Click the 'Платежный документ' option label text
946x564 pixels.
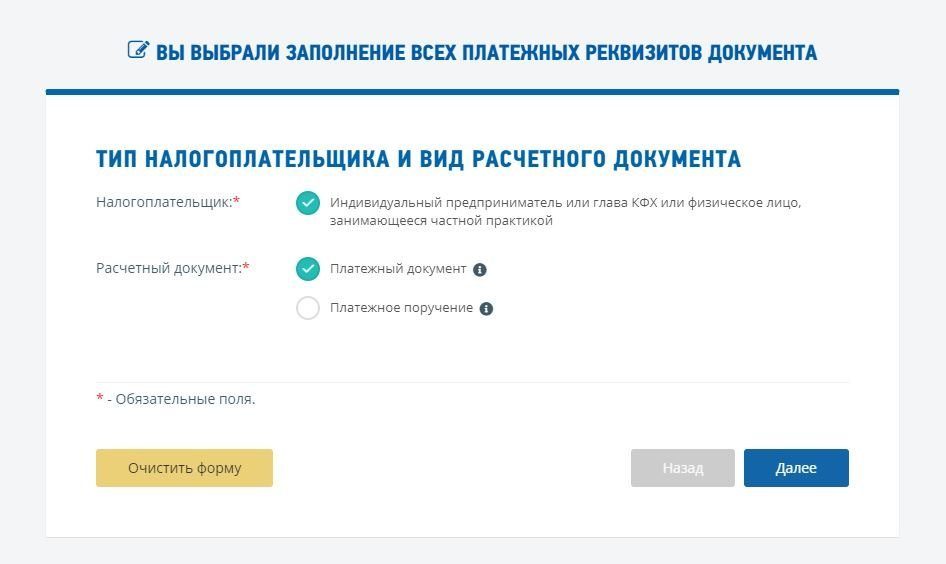pyautogui.click(x=398, y=269)
